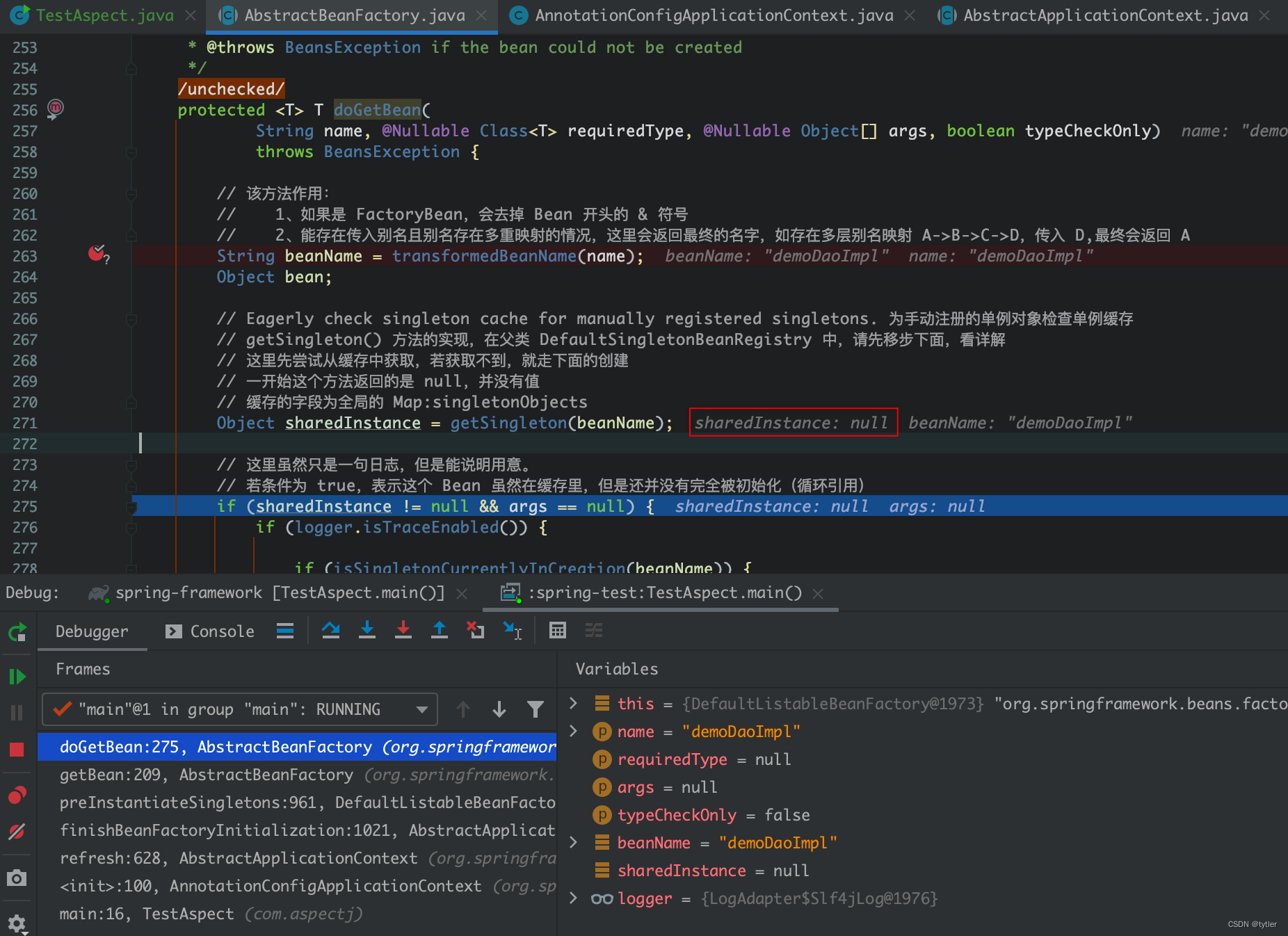Viewport: 1288px width, 936px height.
Task: Toggle fold marker at line 254
Action: (x=131, y=69)
